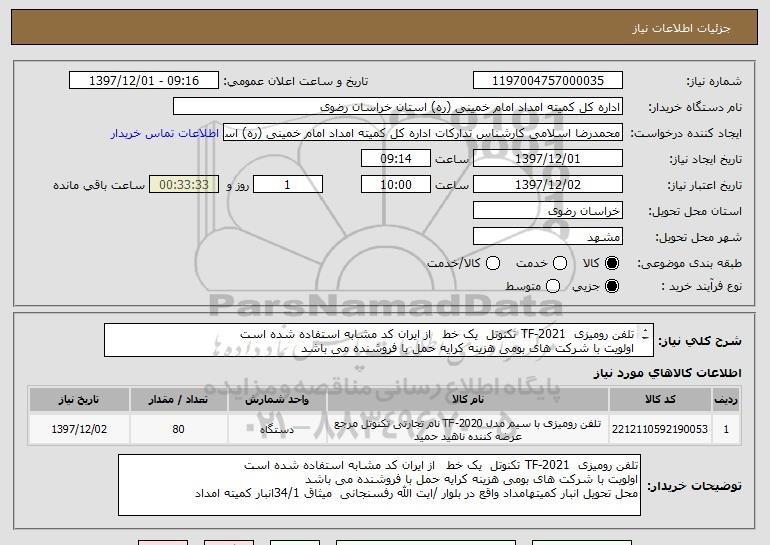The width and height of the screenshot is (770, 545).
Task: Click the unit cell دستگاه
Action: pos(277,429)
